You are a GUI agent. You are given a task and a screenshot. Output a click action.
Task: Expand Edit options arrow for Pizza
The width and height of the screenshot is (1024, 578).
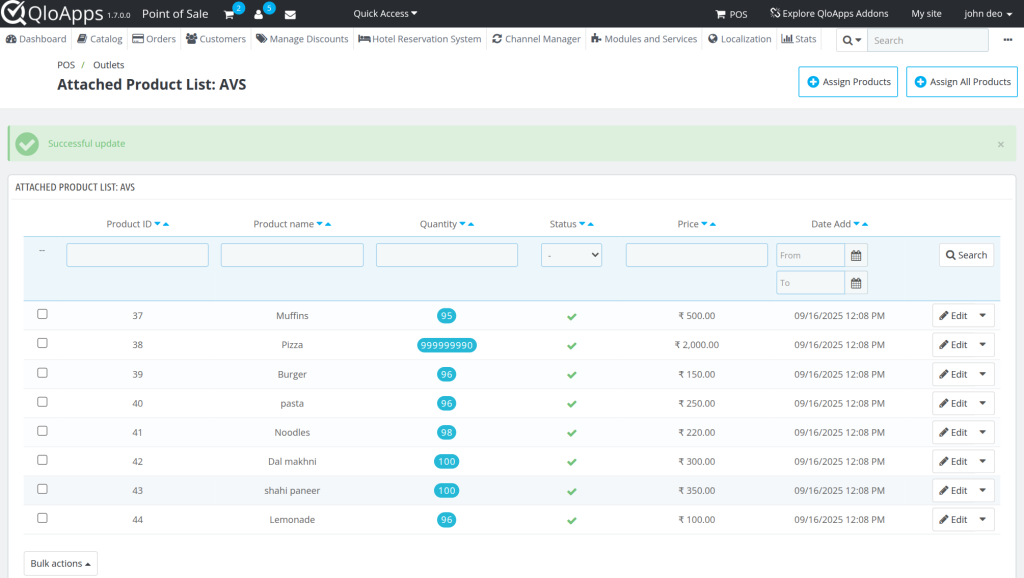[x=983, y=345]
